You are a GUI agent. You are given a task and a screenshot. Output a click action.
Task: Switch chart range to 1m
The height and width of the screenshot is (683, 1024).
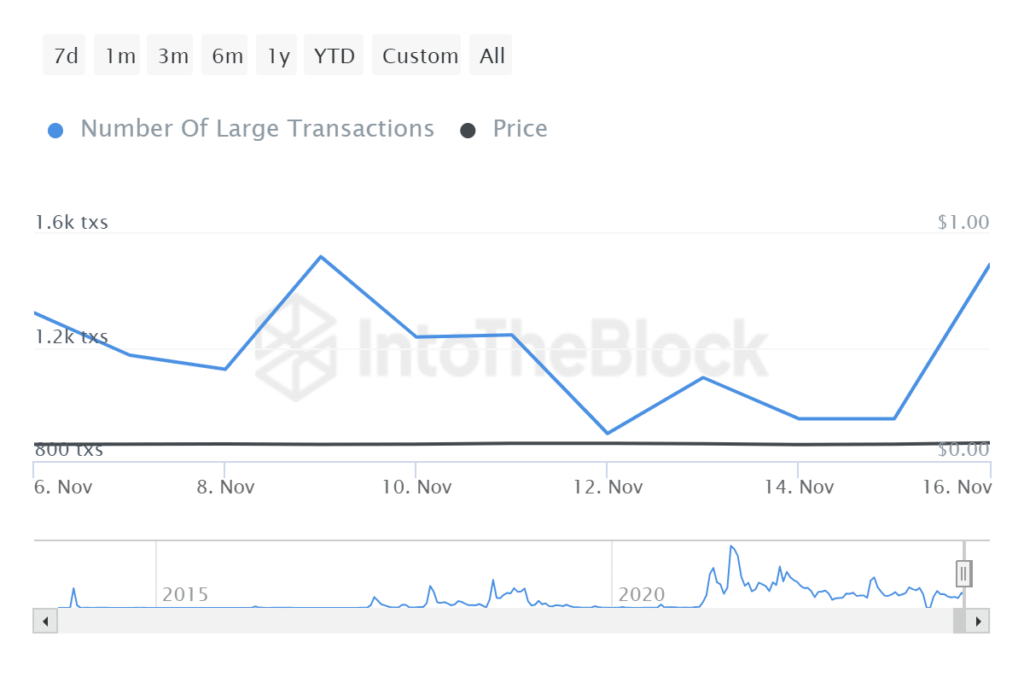(119, 56)
